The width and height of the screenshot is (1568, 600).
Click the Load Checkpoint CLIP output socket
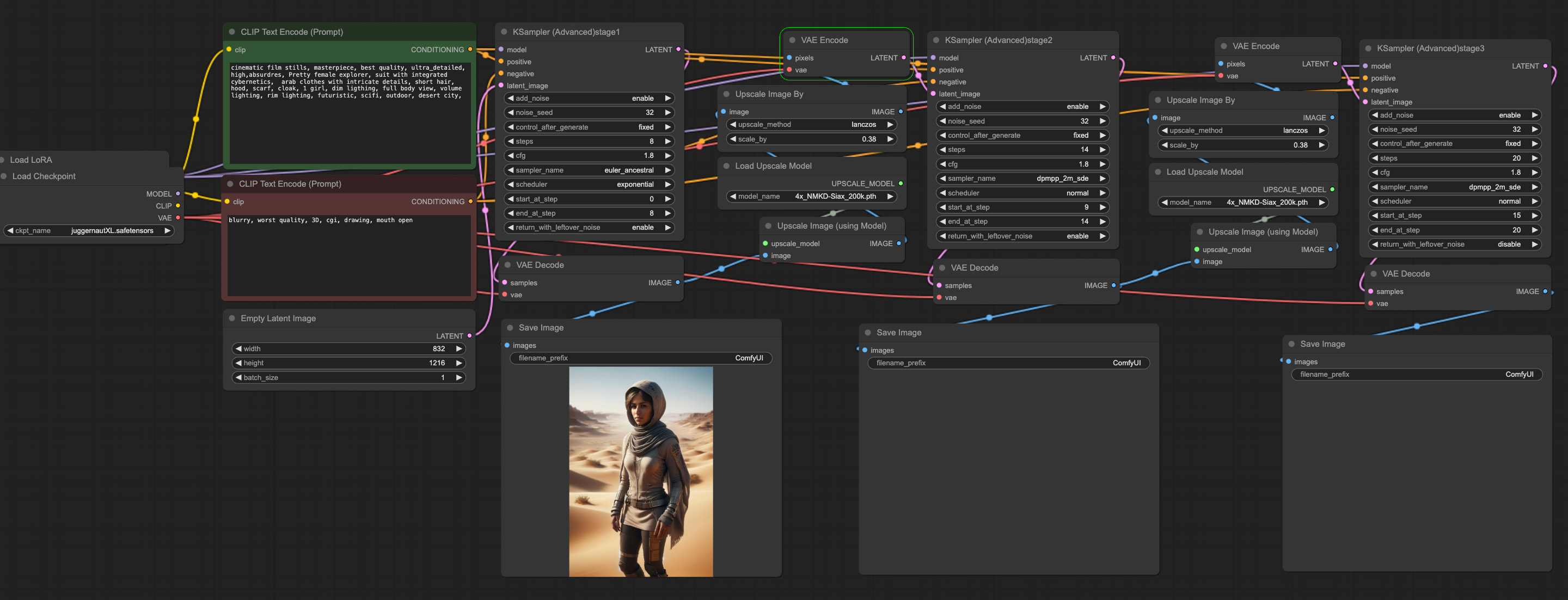(x=177, y=206)
